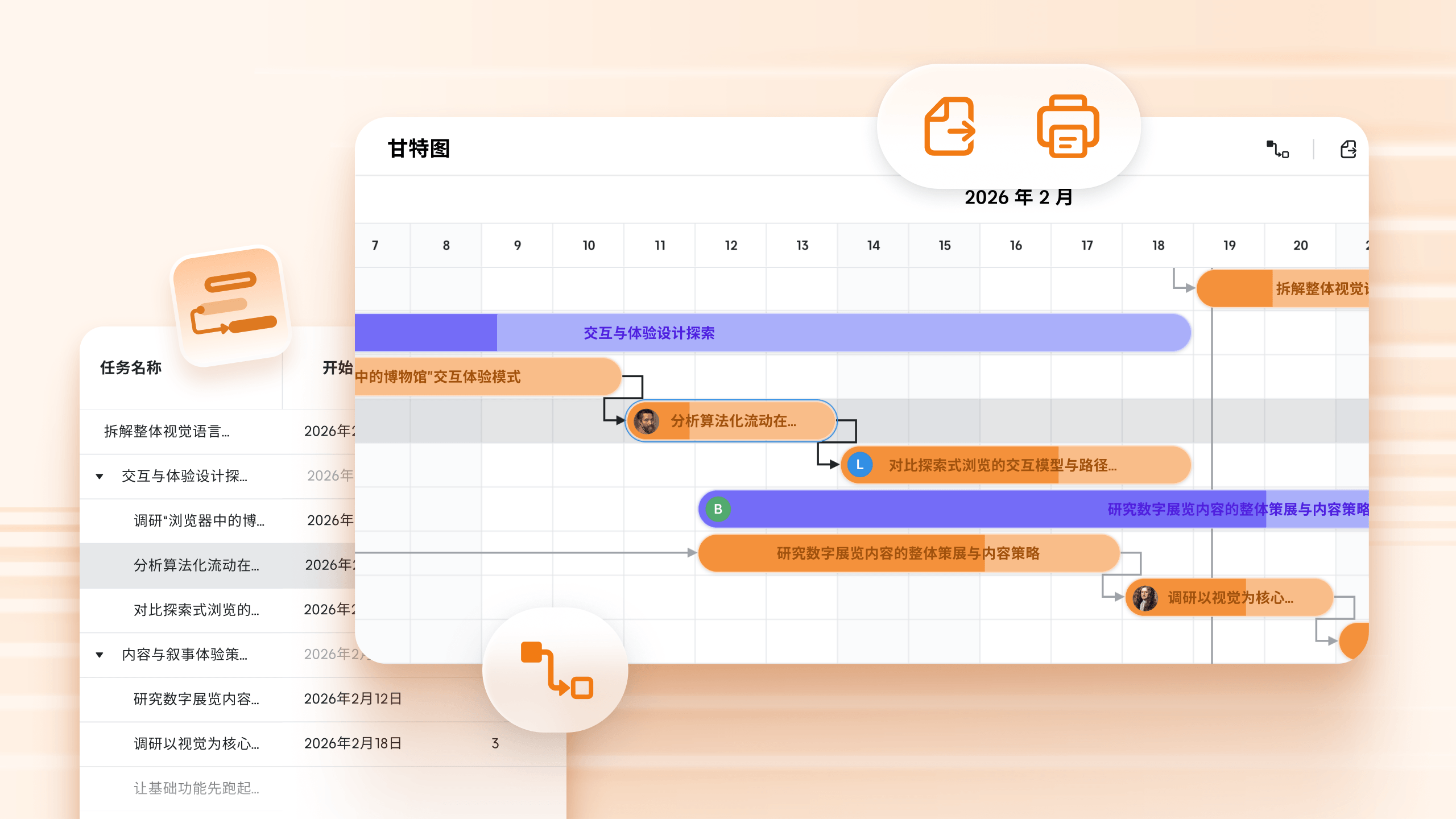1456x819 pixels.
Task: Click the large orange export file icon
Action: [950, 126]
